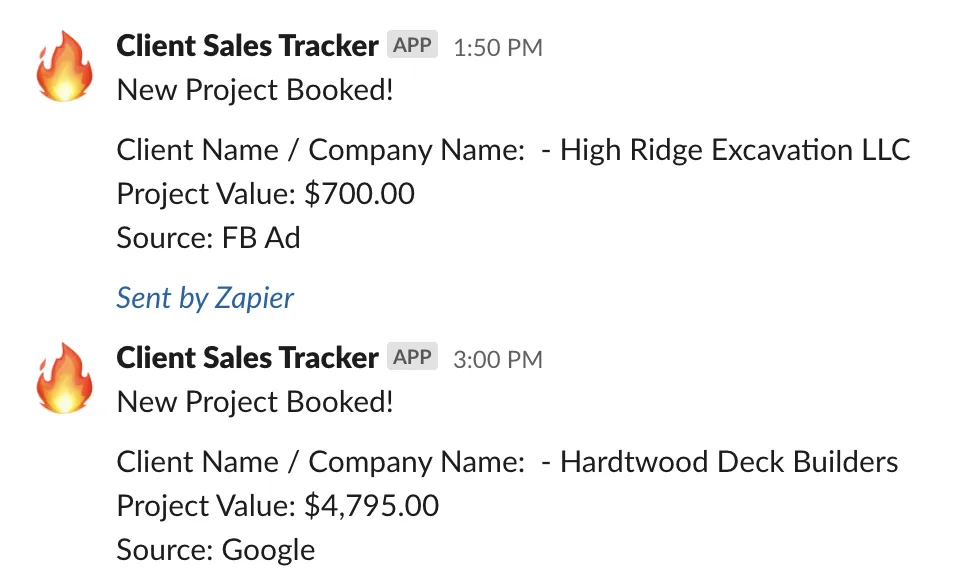Click the fire avatar of 1:50 PM message
The image size is (974, 584).
[x=65, y=66]
